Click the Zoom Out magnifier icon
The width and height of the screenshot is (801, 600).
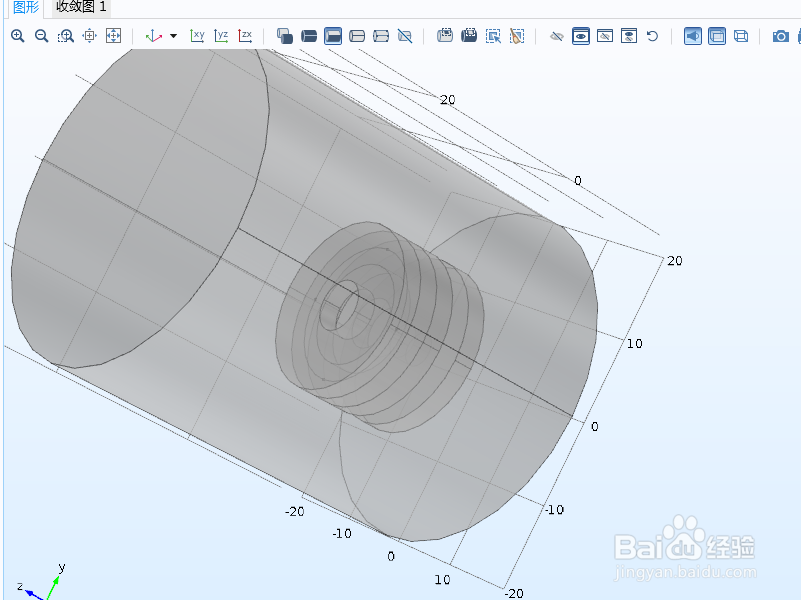pyautogui.click(x=41, y=36)
